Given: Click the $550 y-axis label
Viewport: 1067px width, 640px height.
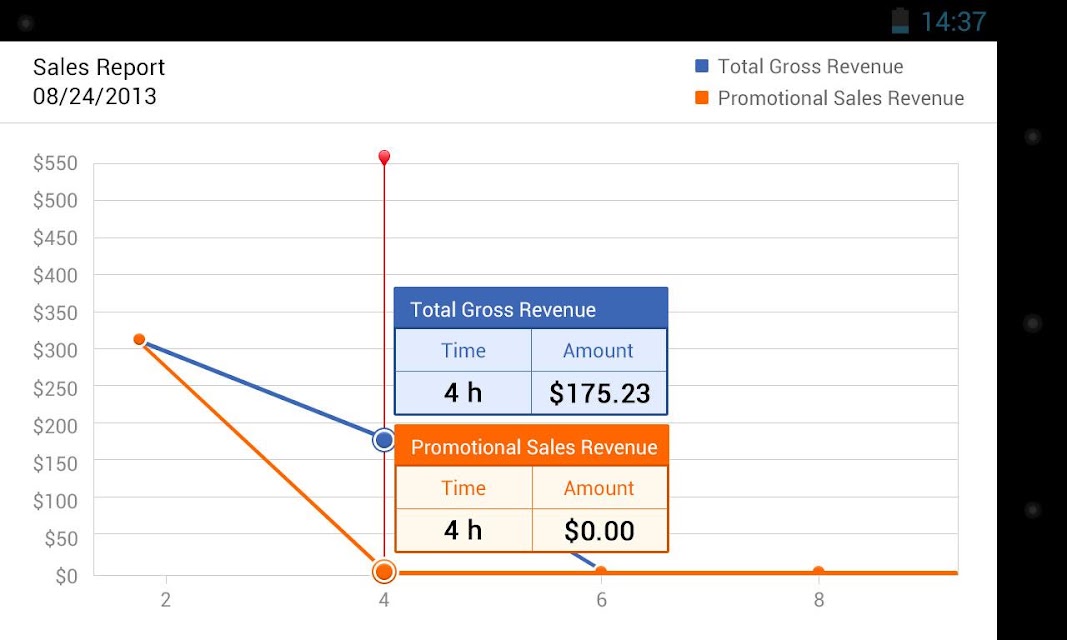Looking at the screenshot, I should click(55, 163).
